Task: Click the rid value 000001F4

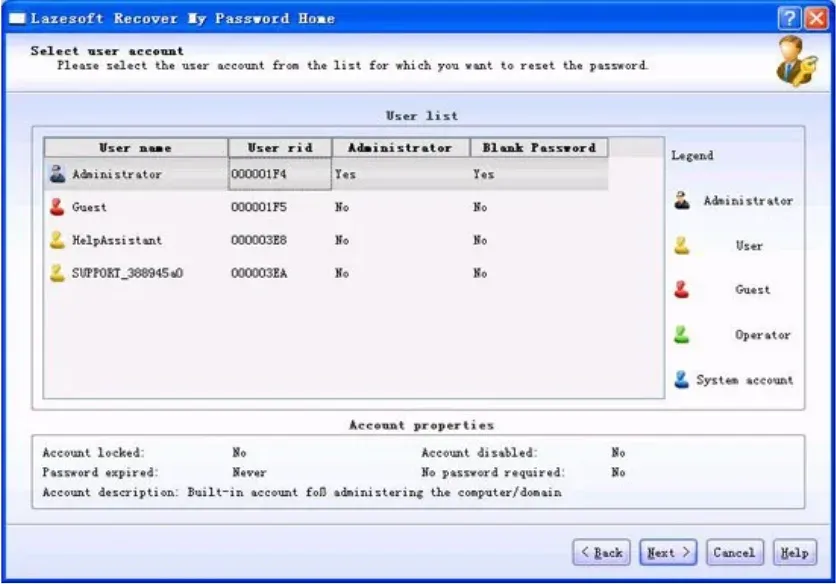Action: 259,174
